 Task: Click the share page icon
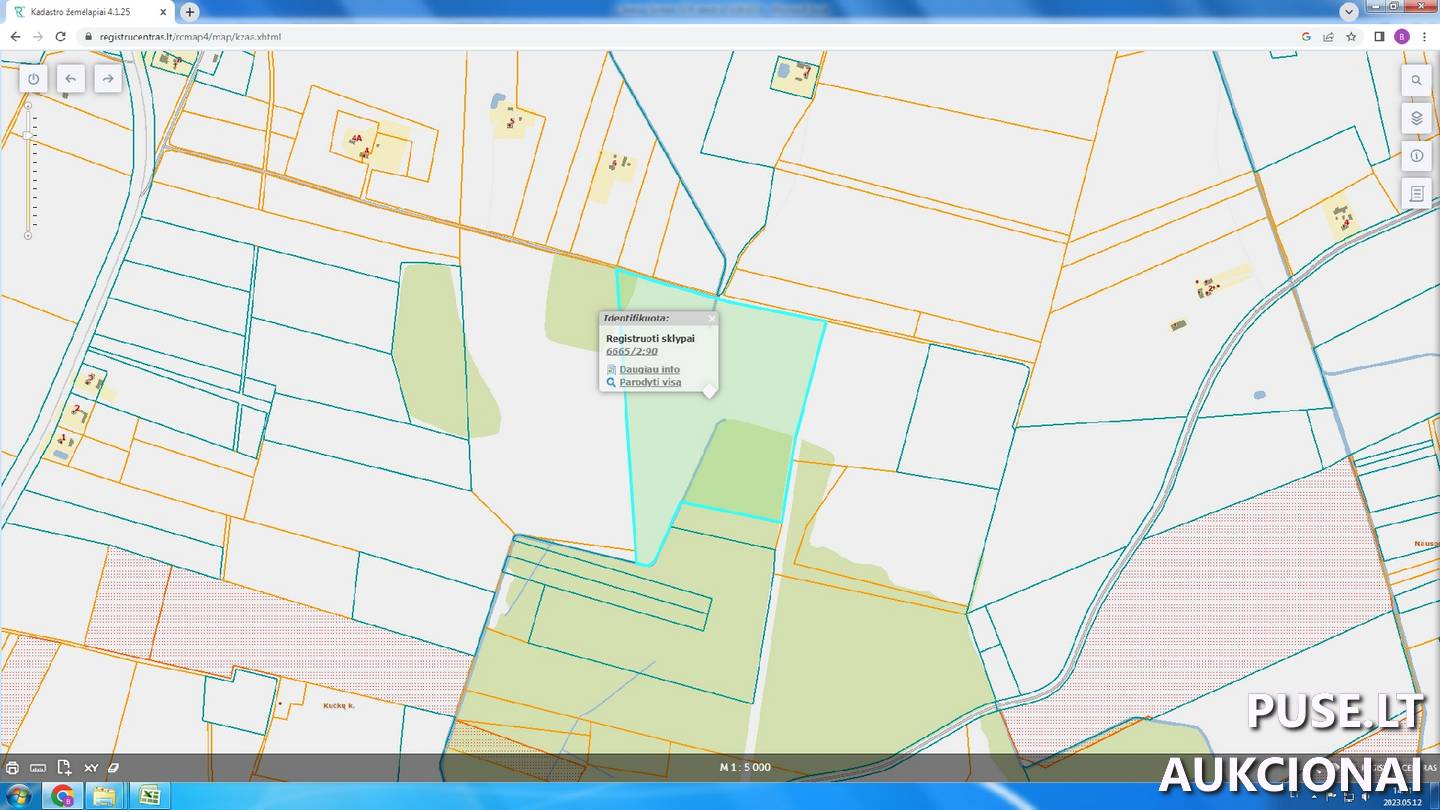coord(1328,37)
